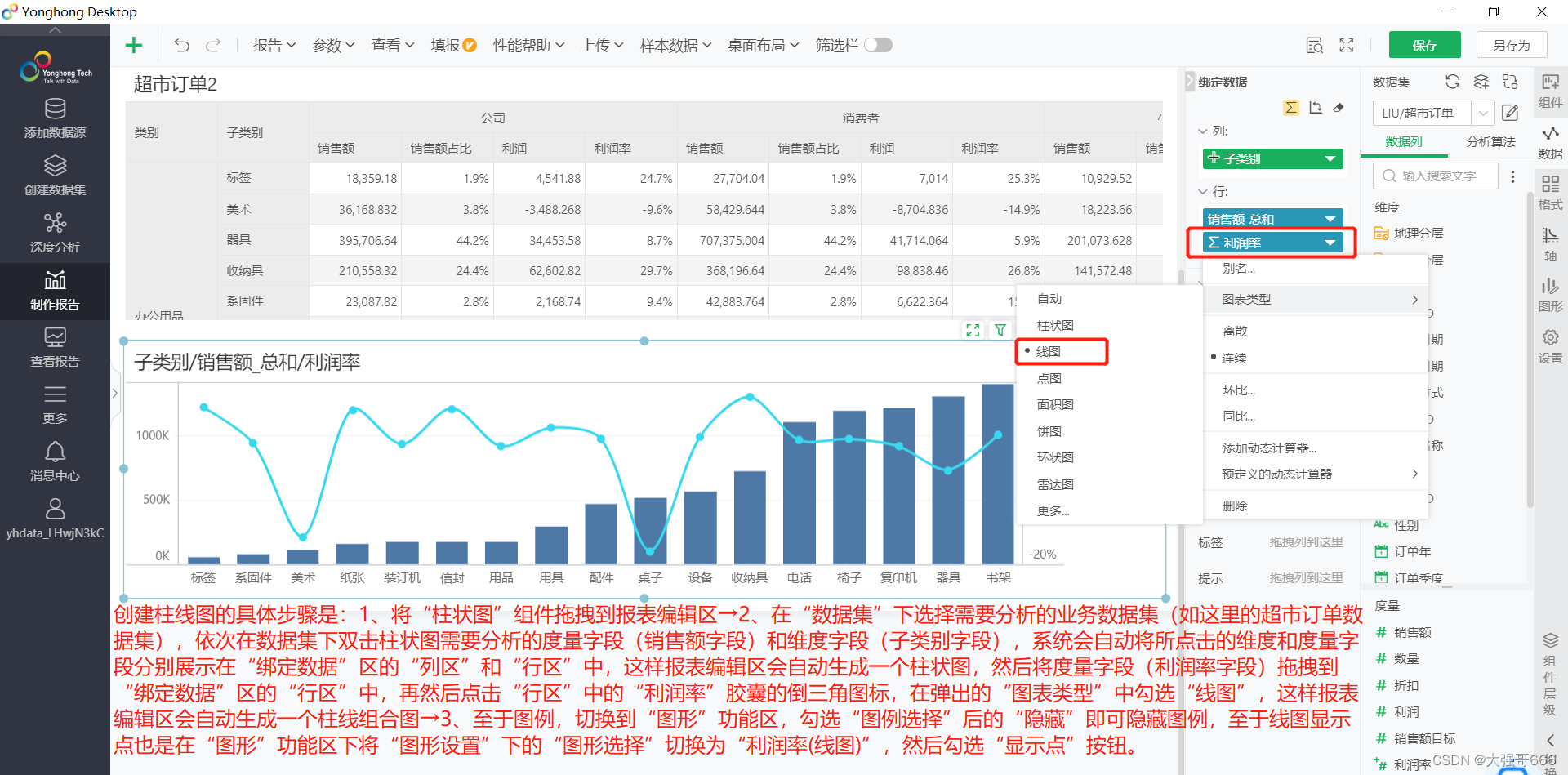Collapse the 绑定数据 panel arrow
The image size is (1568, 775).
pyautogui.click(x=1190, y=82)
